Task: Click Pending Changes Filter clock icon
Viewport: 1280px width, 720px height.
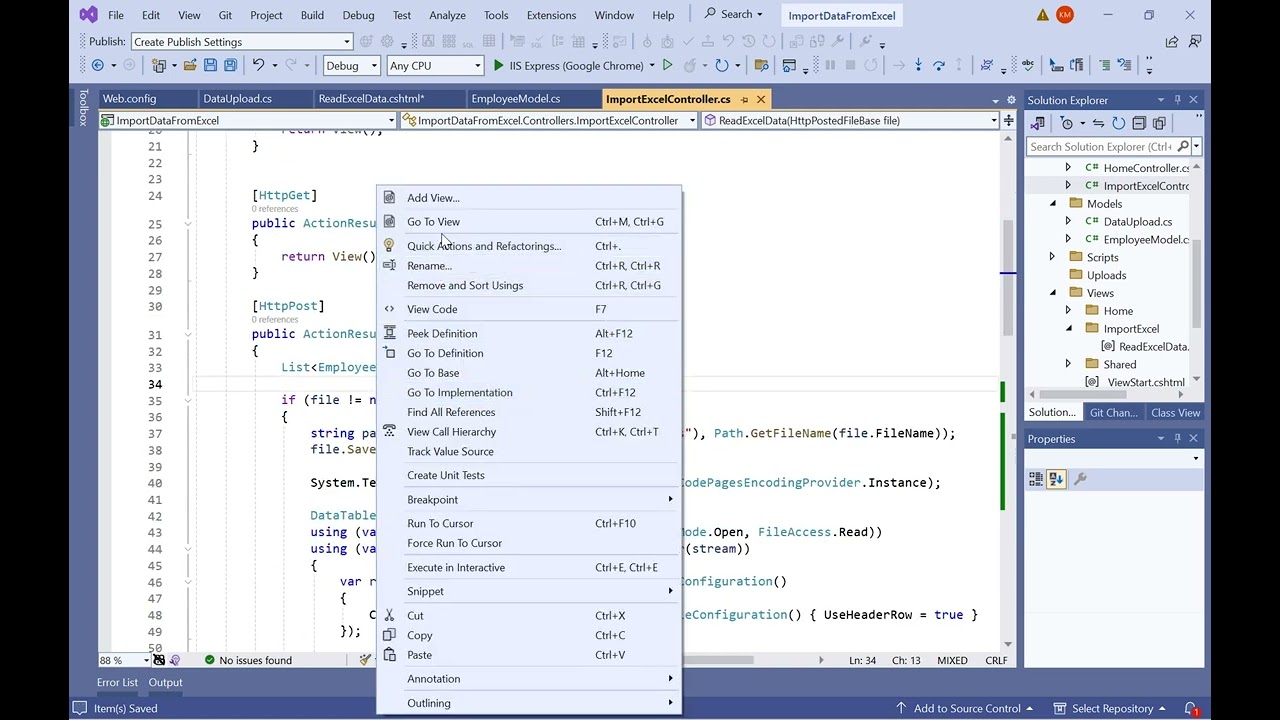Action: [1067, 123]
